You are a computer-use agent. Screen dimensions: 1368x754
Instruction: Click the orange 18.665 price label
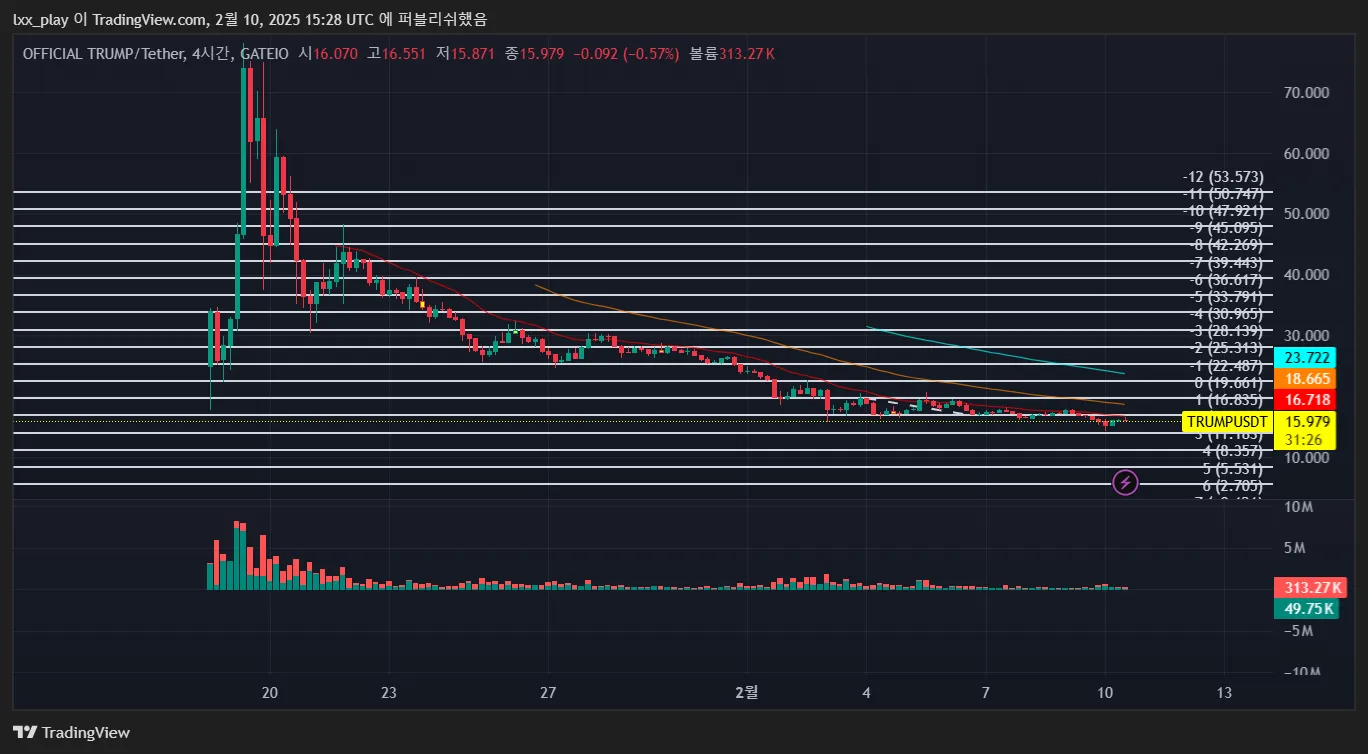click(x=1306, y=379)
